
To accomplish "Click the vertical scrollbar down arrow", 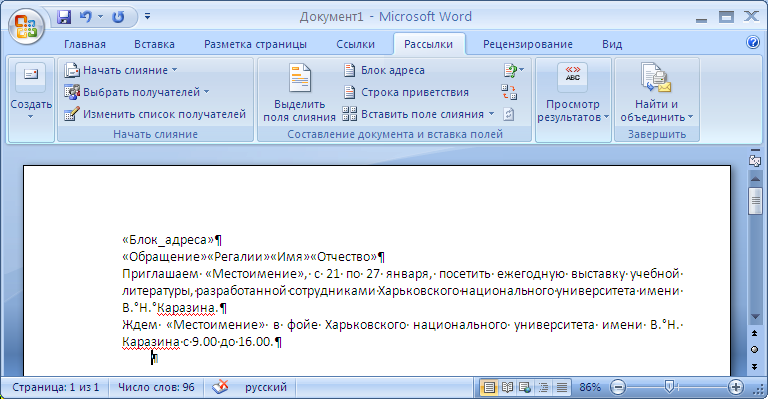I will (755, 317).
